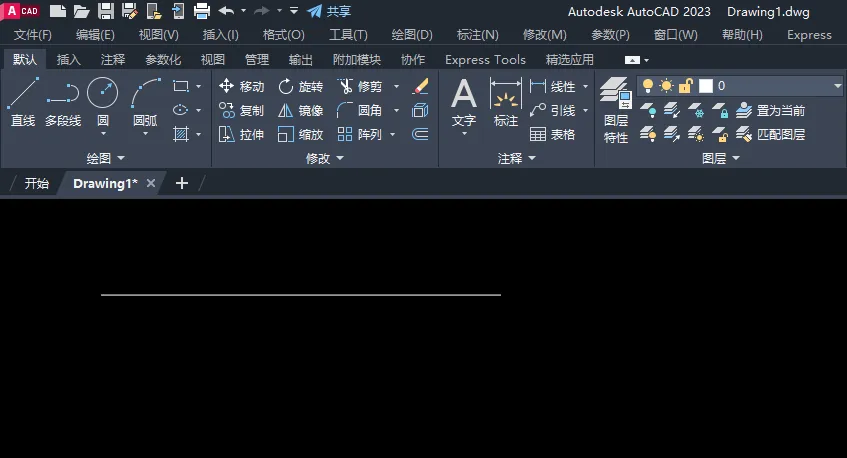Viewport: 847px width, 458px height.
Task: Open the Arc tool dropdown arrow
Action: 145,133
